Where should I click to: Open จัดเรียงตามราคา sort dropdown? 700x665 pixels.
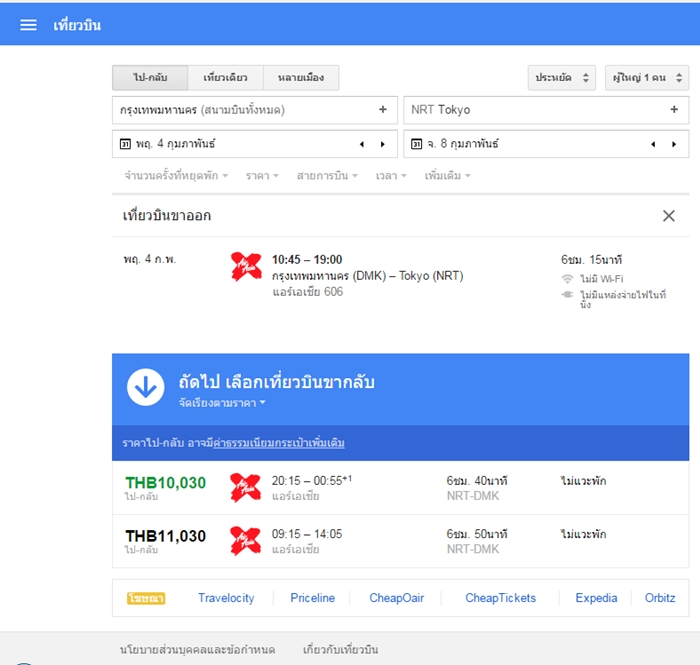tap(222, 403)
